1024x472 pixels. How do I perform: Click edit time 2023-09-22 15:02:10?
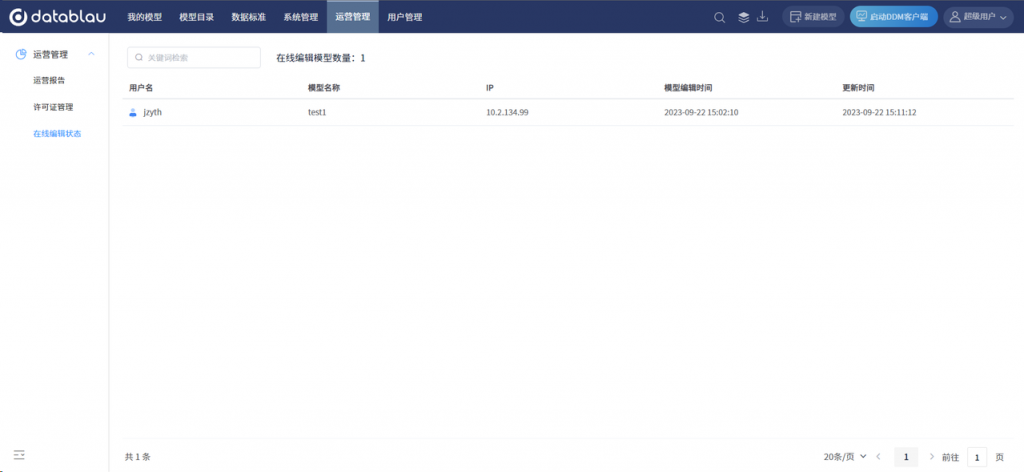pos(701,112)
